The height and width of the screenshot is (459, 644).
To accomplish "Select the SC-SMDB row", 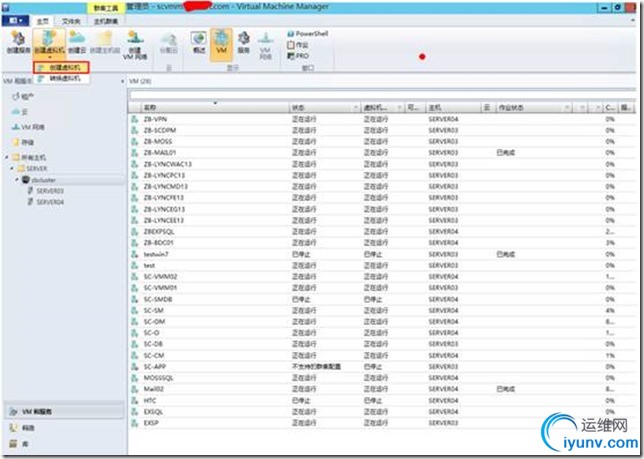I will coord(382,299).
